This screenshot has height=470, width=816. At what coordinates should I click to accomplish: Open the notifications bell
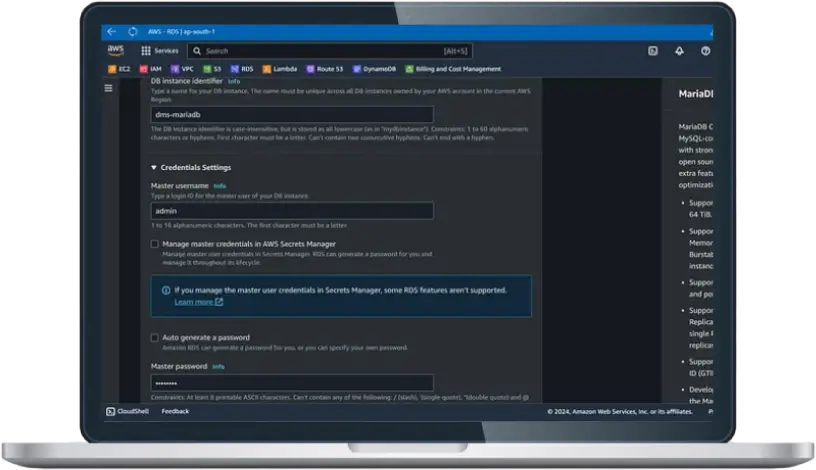click(679, 50)
